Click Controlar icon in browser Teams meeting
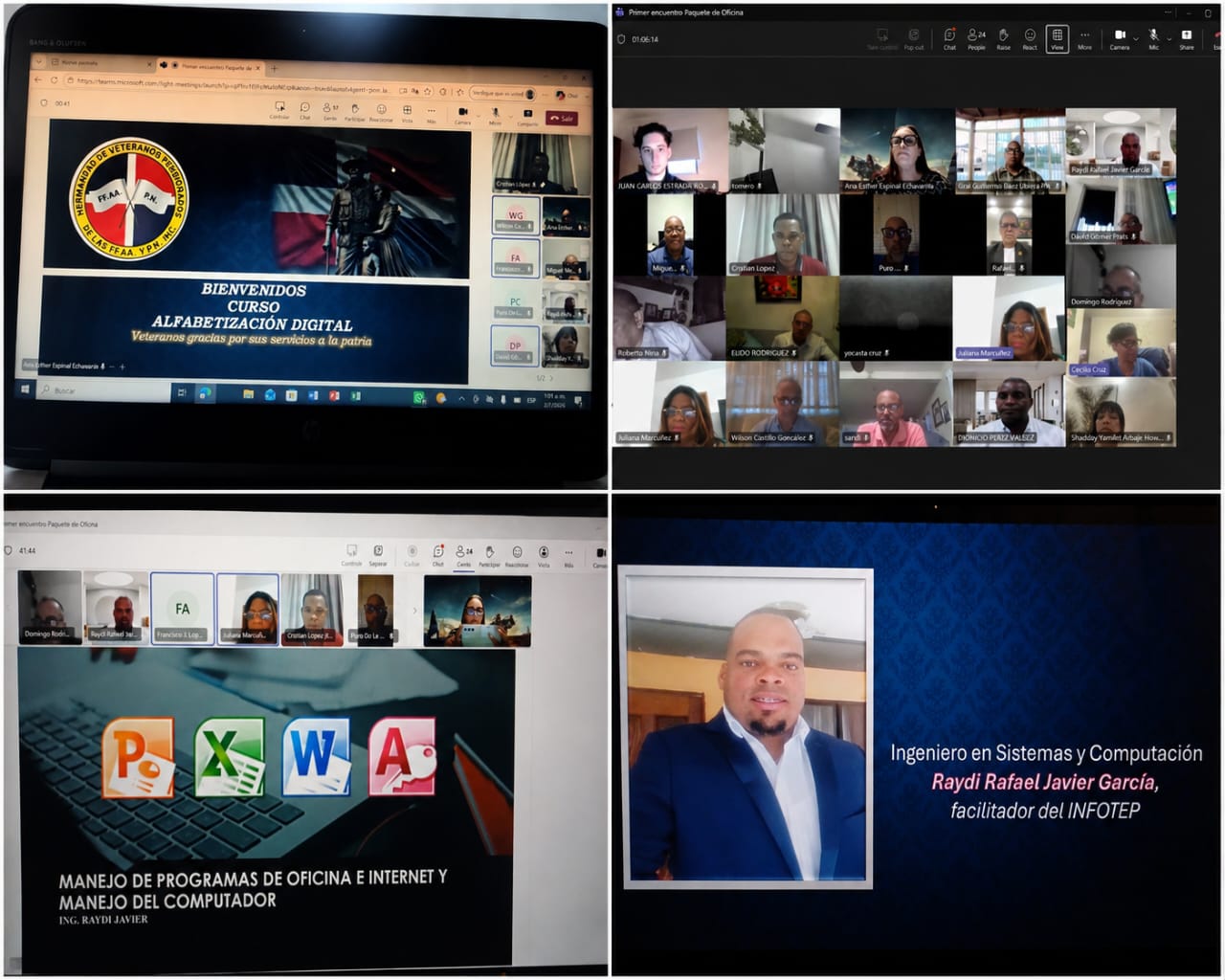 coord(279,110)
